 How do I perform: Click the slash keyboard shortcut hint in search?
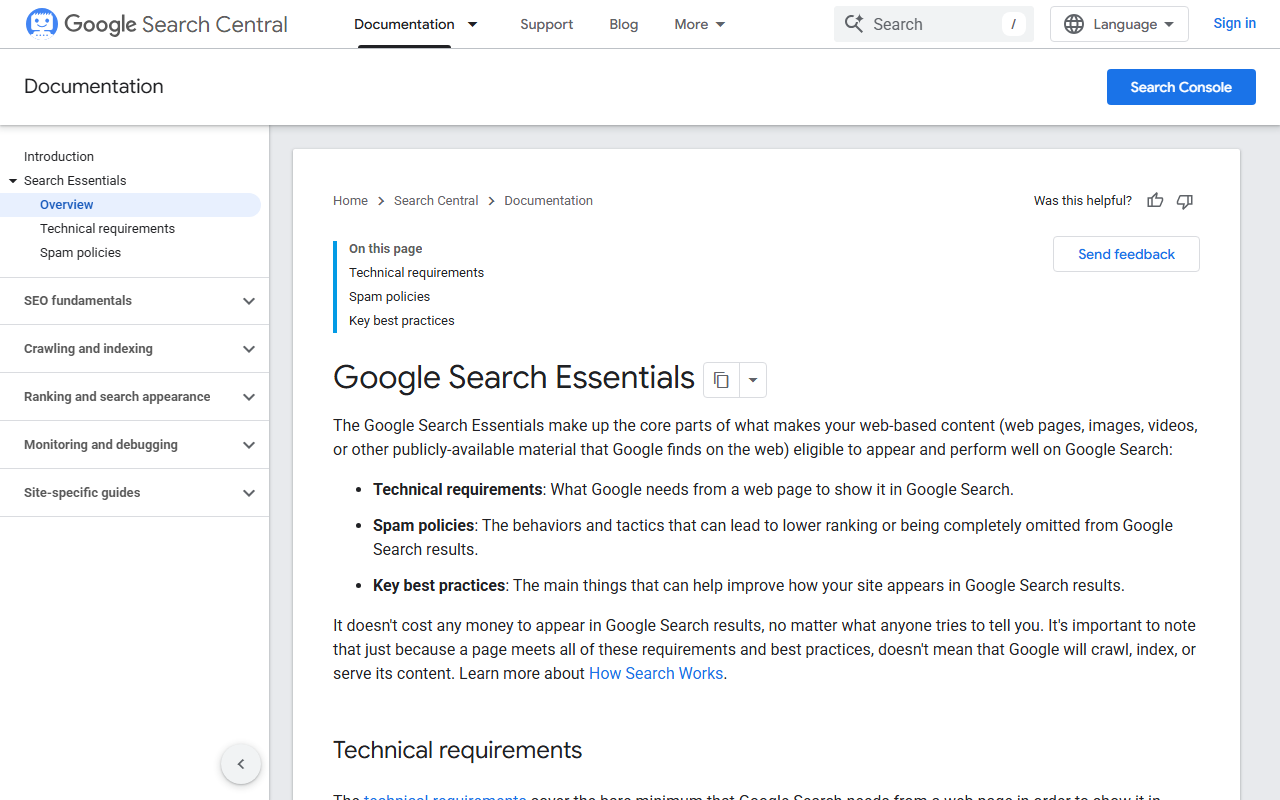click(x=1014, y=24)
